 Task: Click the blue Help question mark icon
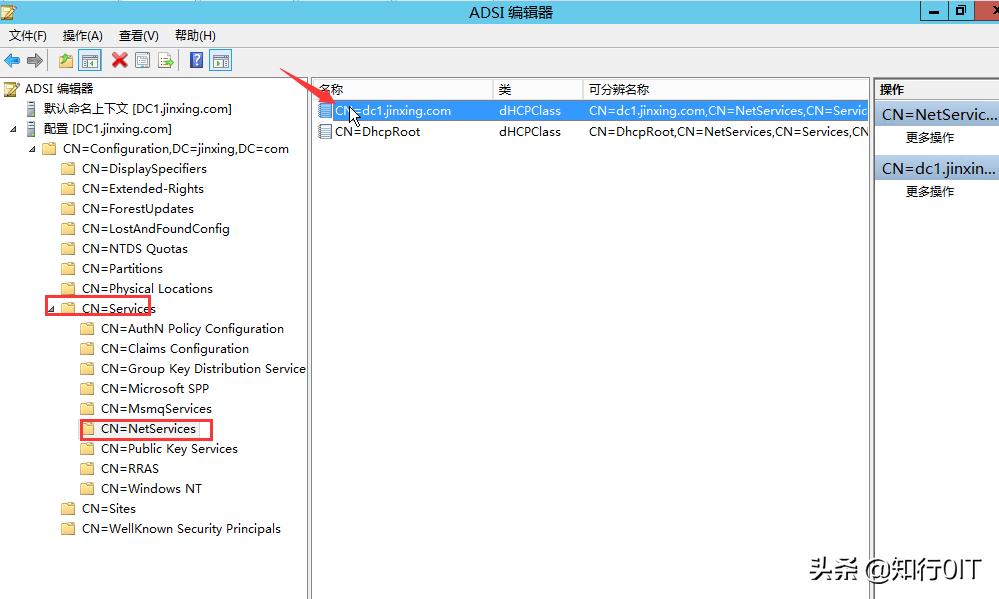[x=197, y=61]
